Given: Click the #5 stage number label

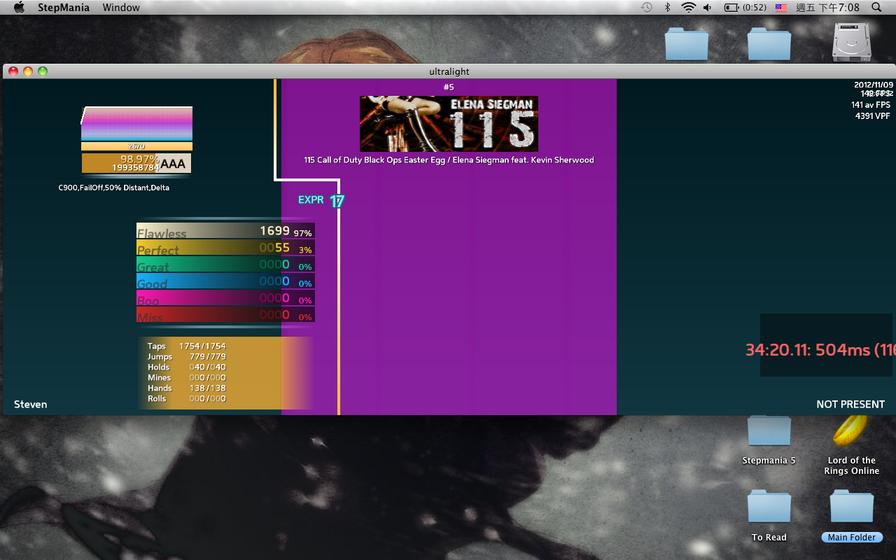Looking at the screenshot, I should tap(449, 87).
